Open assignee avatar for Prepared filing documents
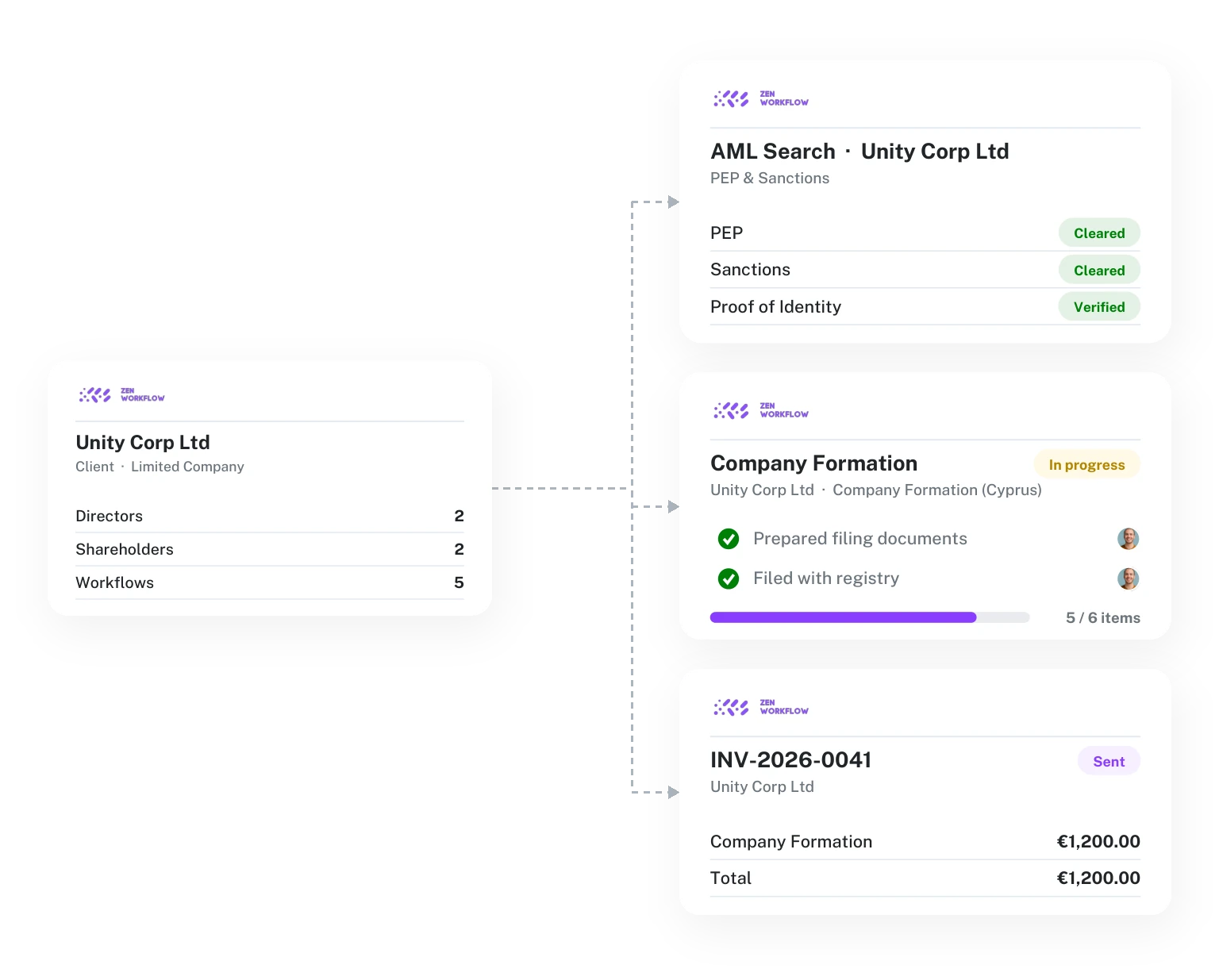1219x980 pixels. pos(1128,539)
